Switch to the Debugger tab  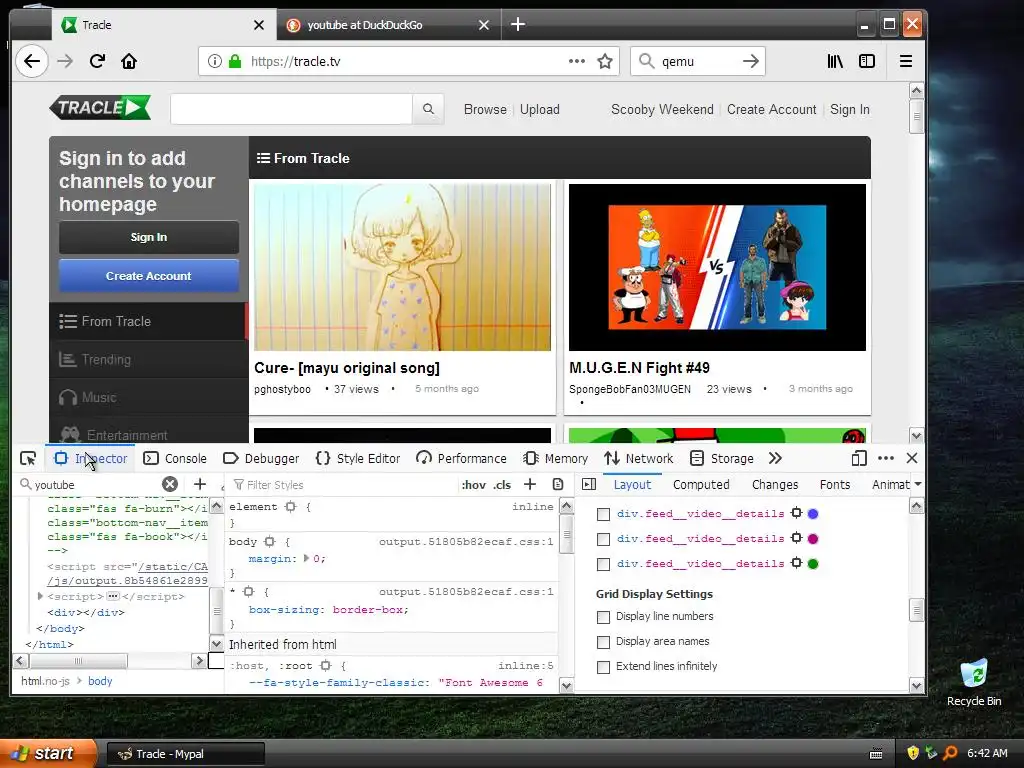[261, 458]
